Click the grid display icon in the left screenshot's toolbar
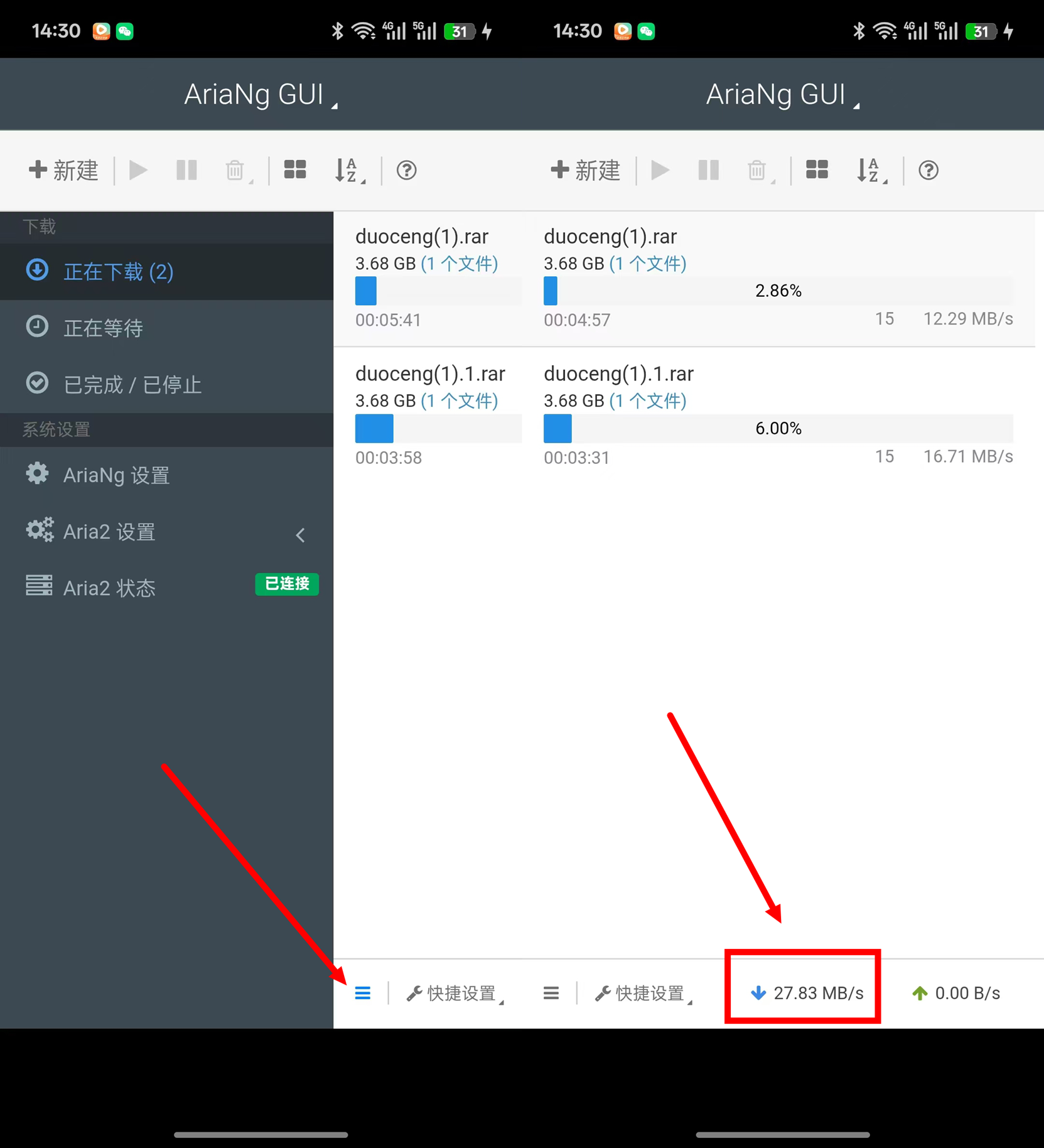Viewport: 1044px width, 1148px height. [294, 170]
